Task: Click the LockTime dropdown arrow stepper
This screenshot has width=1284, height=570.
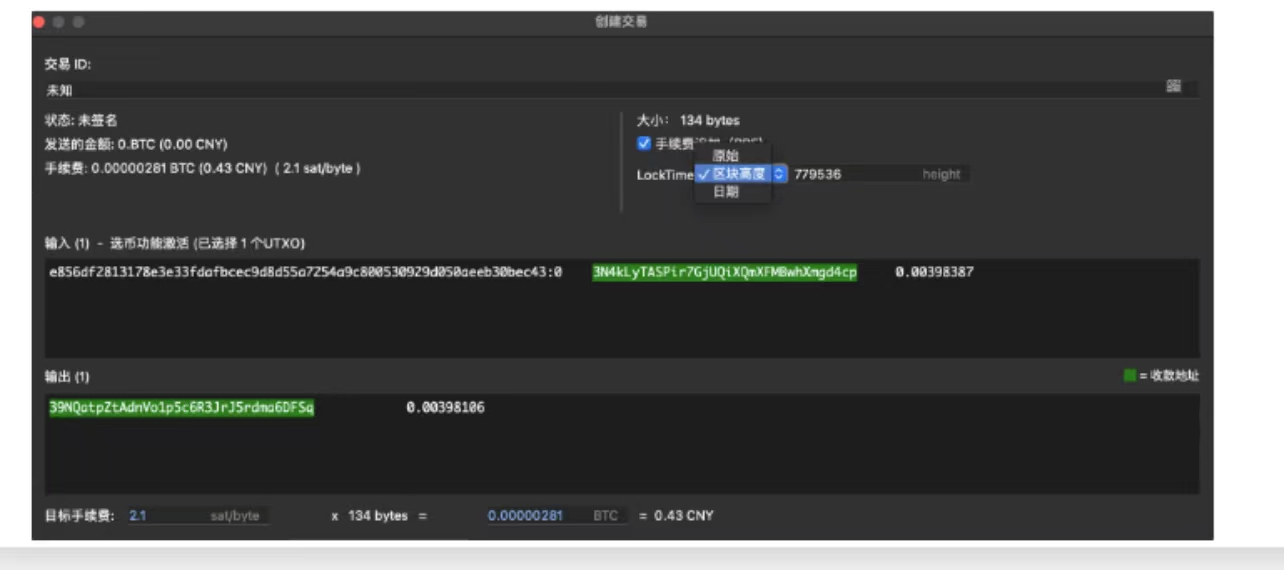Action: pyautogui.click(x=780, y=174)
